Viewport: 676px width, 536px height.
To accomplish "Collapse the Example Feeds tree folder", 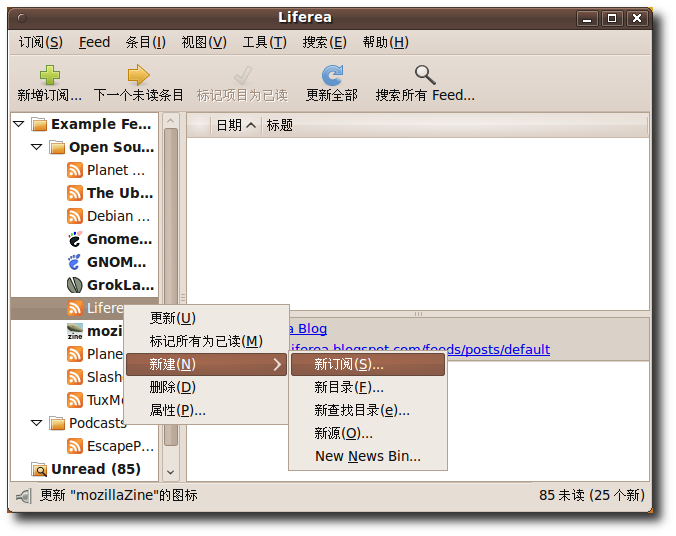I will click(19, 124).
